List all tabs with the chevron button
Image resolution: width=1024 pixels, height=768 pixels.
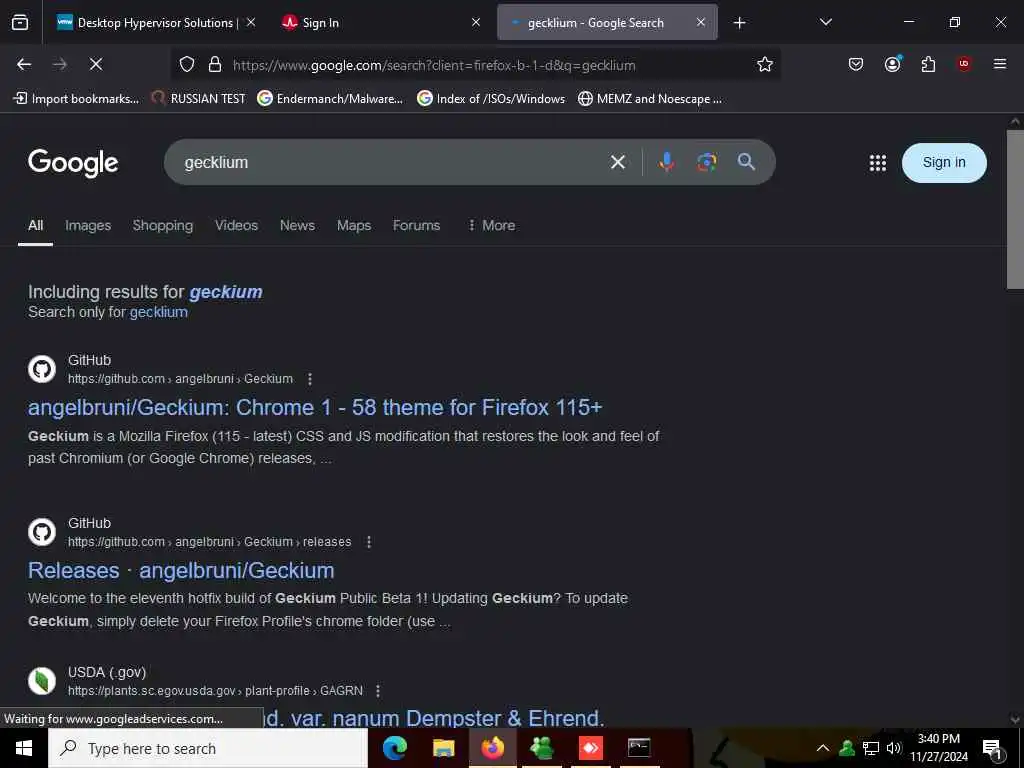tap(825, 22)
